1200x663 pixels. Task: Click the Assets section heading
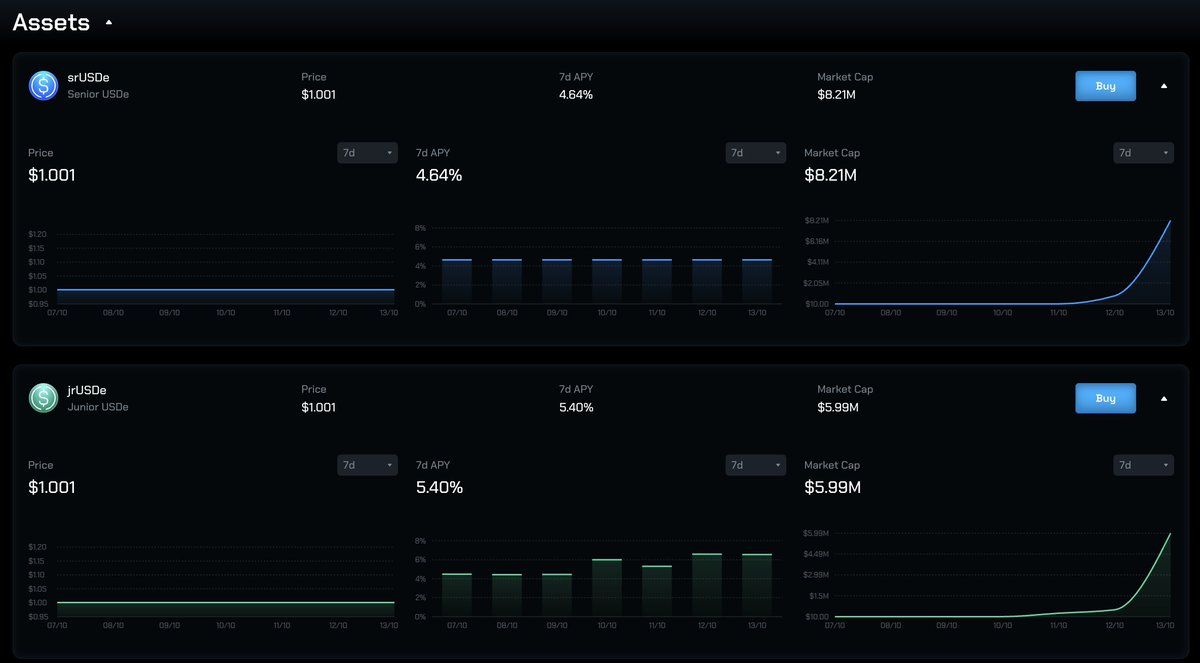51,22
